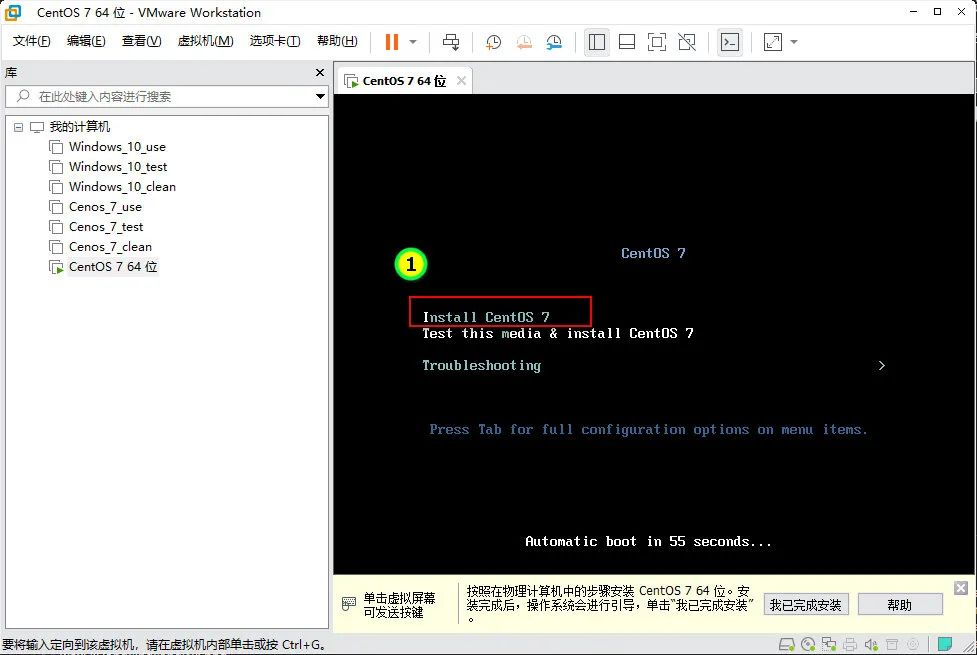Open the power options dropdown arrow

(413, 42)
